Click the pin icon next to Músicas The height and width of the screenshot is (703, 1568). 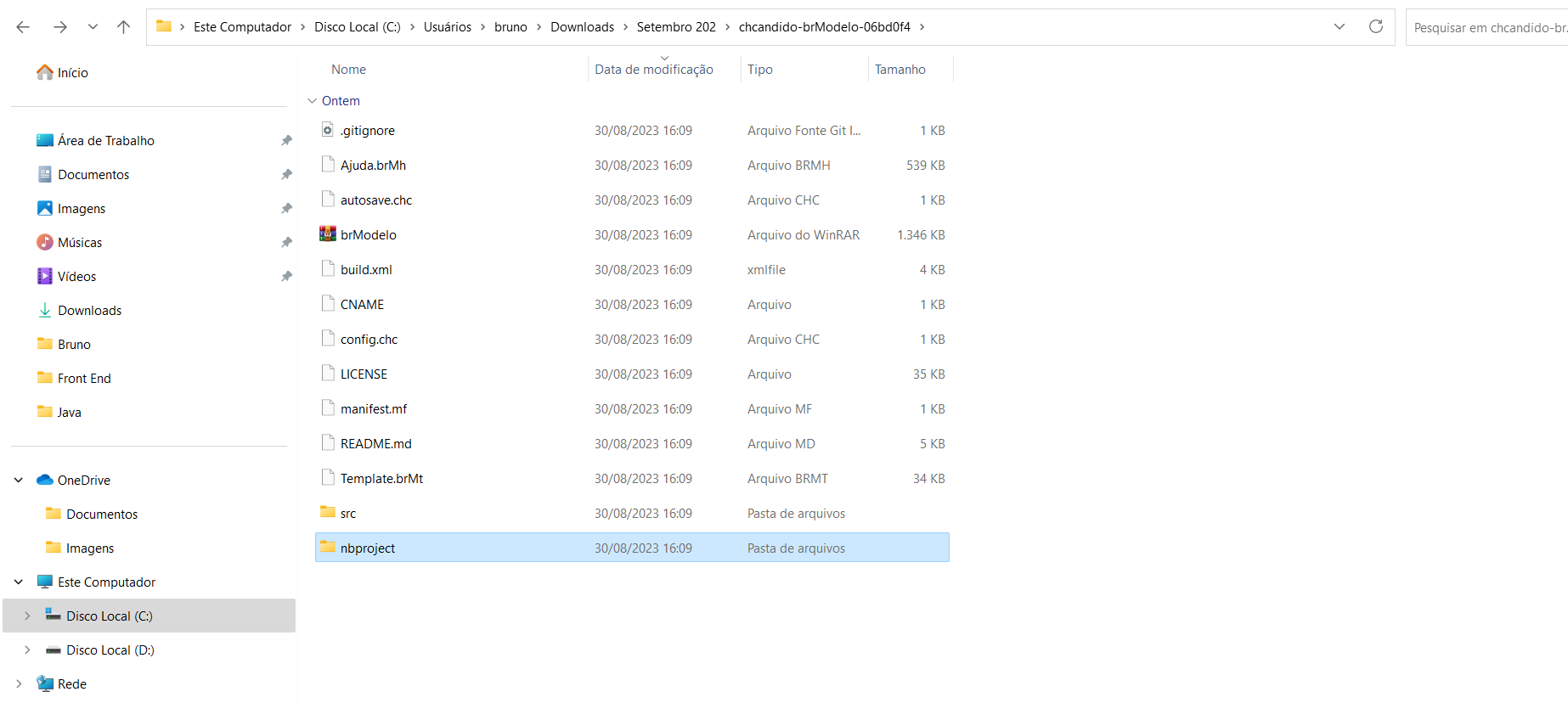tap(286, 242)
